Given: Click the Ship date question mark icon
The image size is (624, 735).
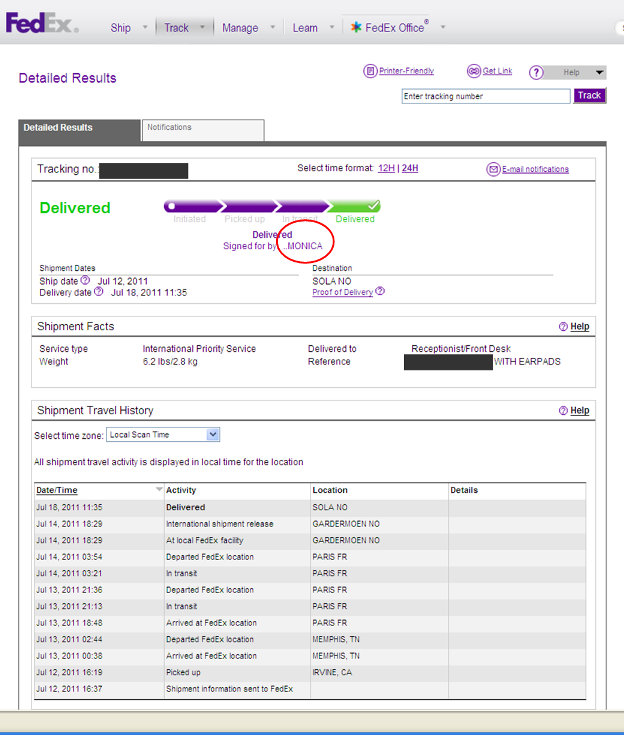Looking at the screenshot, I should coord(85,280).
